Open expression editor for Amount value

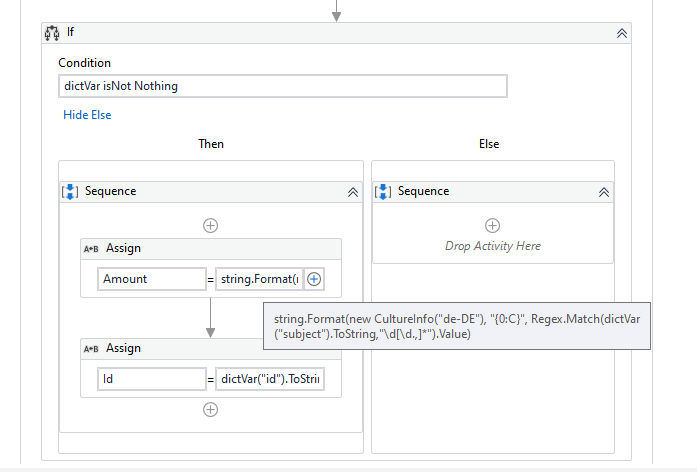coord(314,279)
